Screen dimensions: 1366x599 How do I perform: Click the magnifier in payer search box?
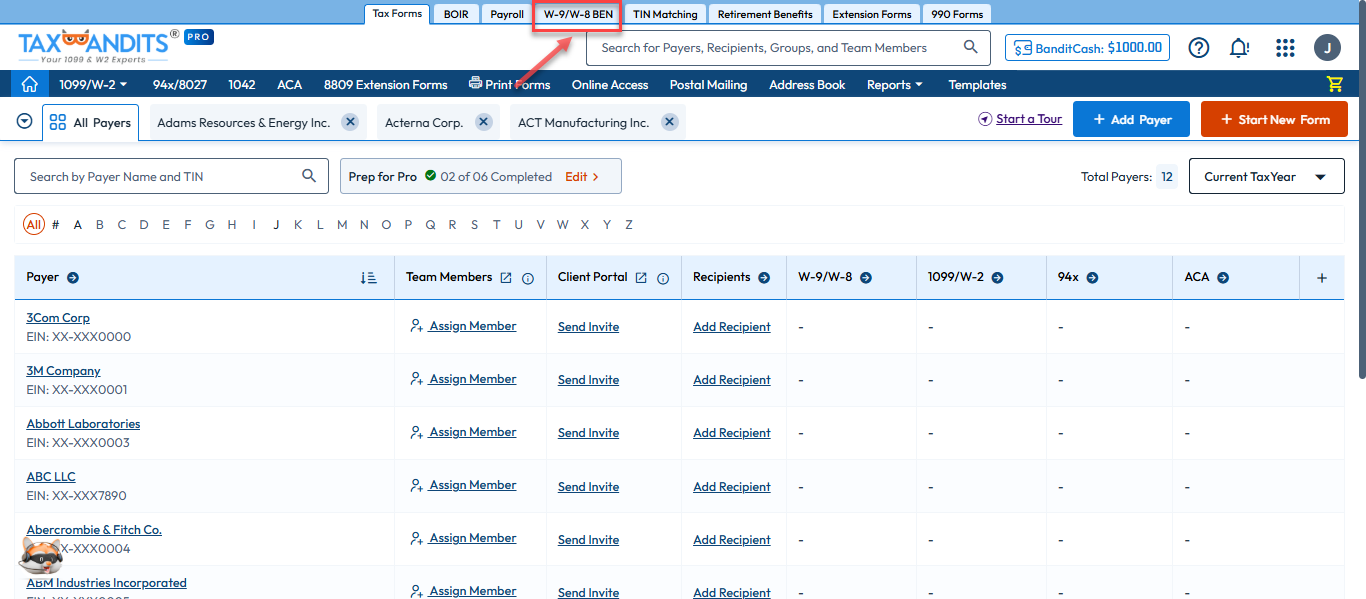pyautogui.click(x=309, y=176)
